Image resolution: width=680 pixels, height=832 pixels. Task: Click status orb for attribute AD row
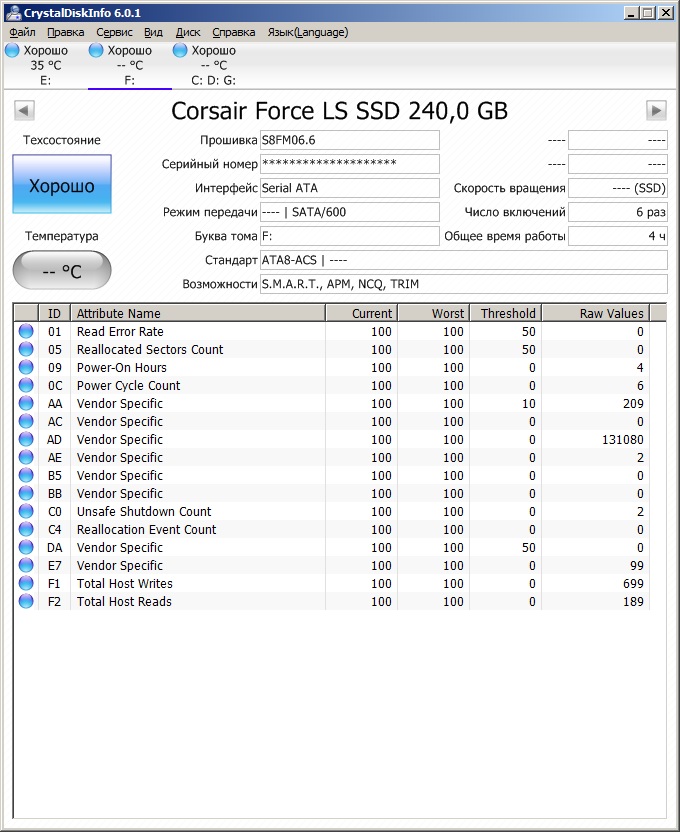(26, 440)
